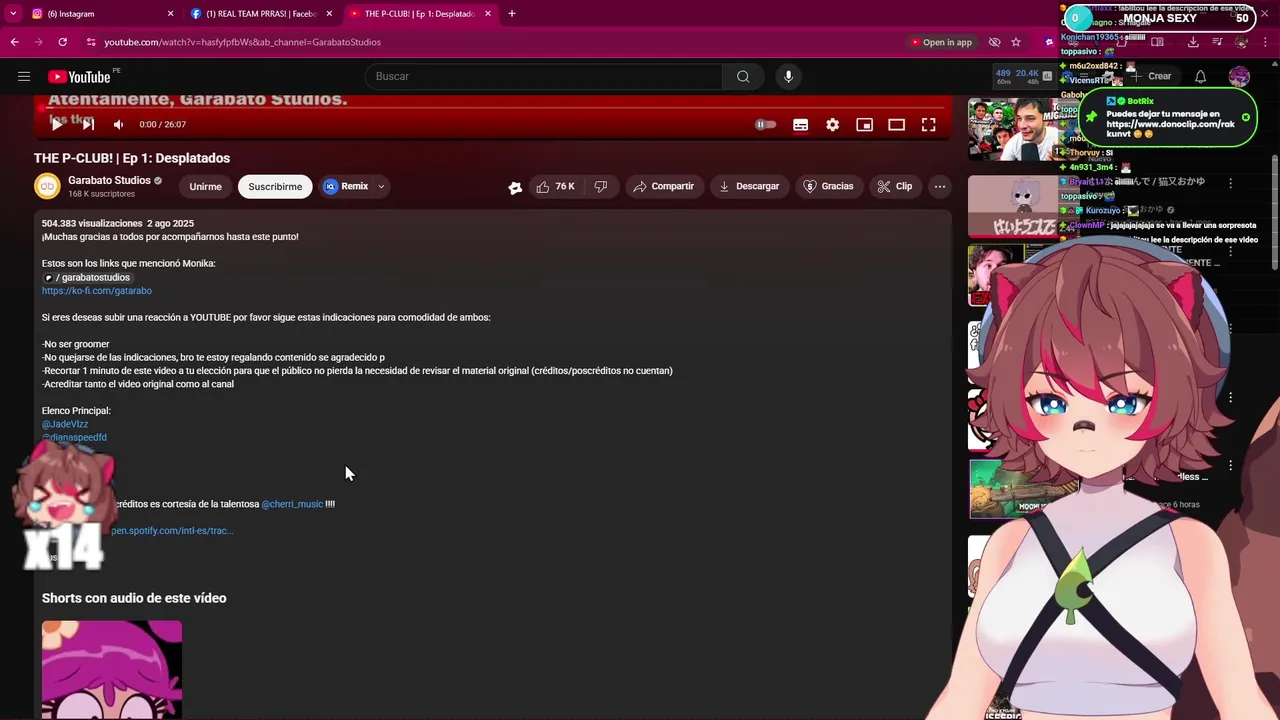Open the YouTube hamburger guide menu
This screenshot has width=1280, height=720.
(x=24, y=76)
